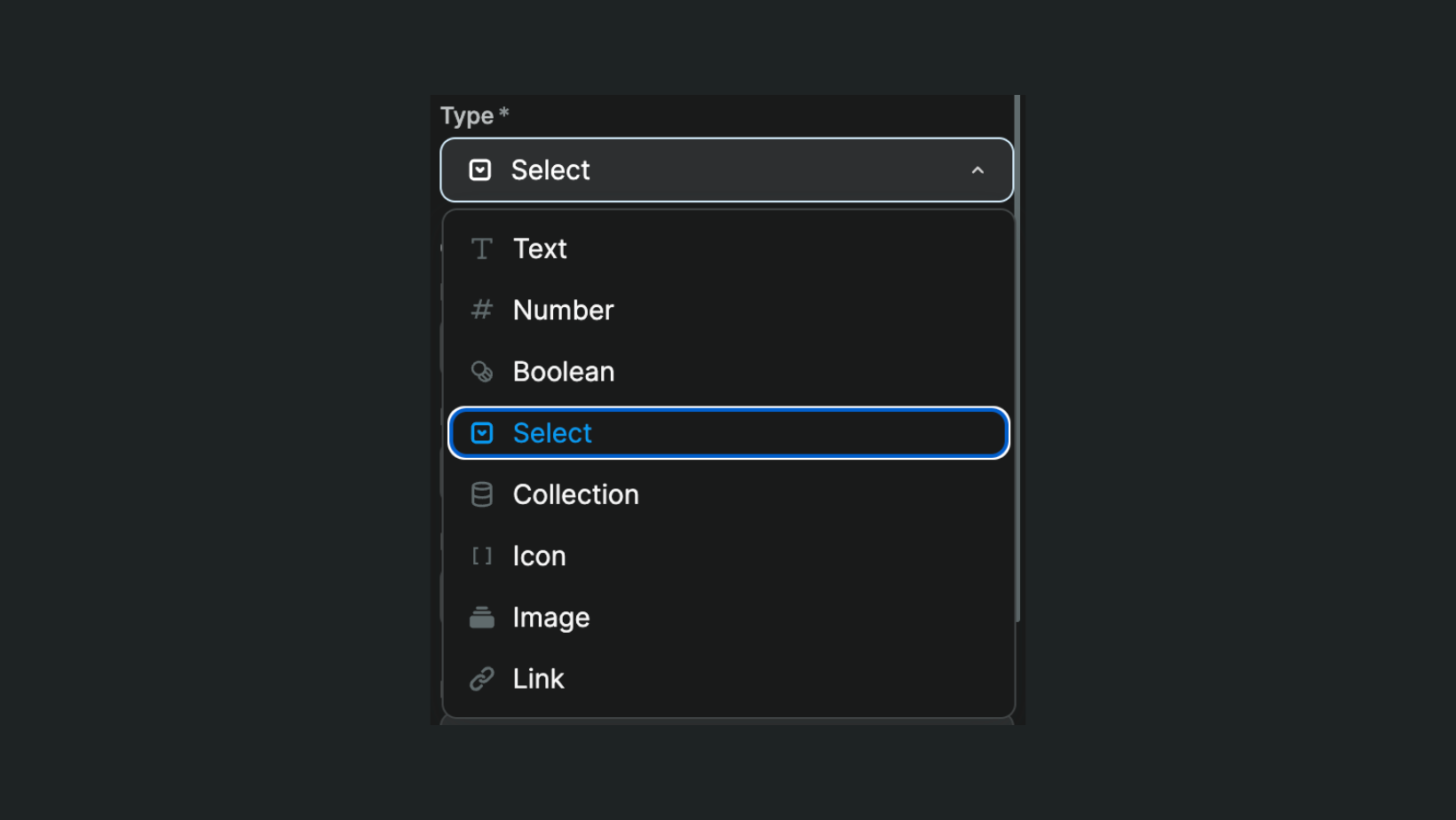Click the Select dropdown-box icon
The height and width of the screenshot is (820, 1456).
point(481,432)
